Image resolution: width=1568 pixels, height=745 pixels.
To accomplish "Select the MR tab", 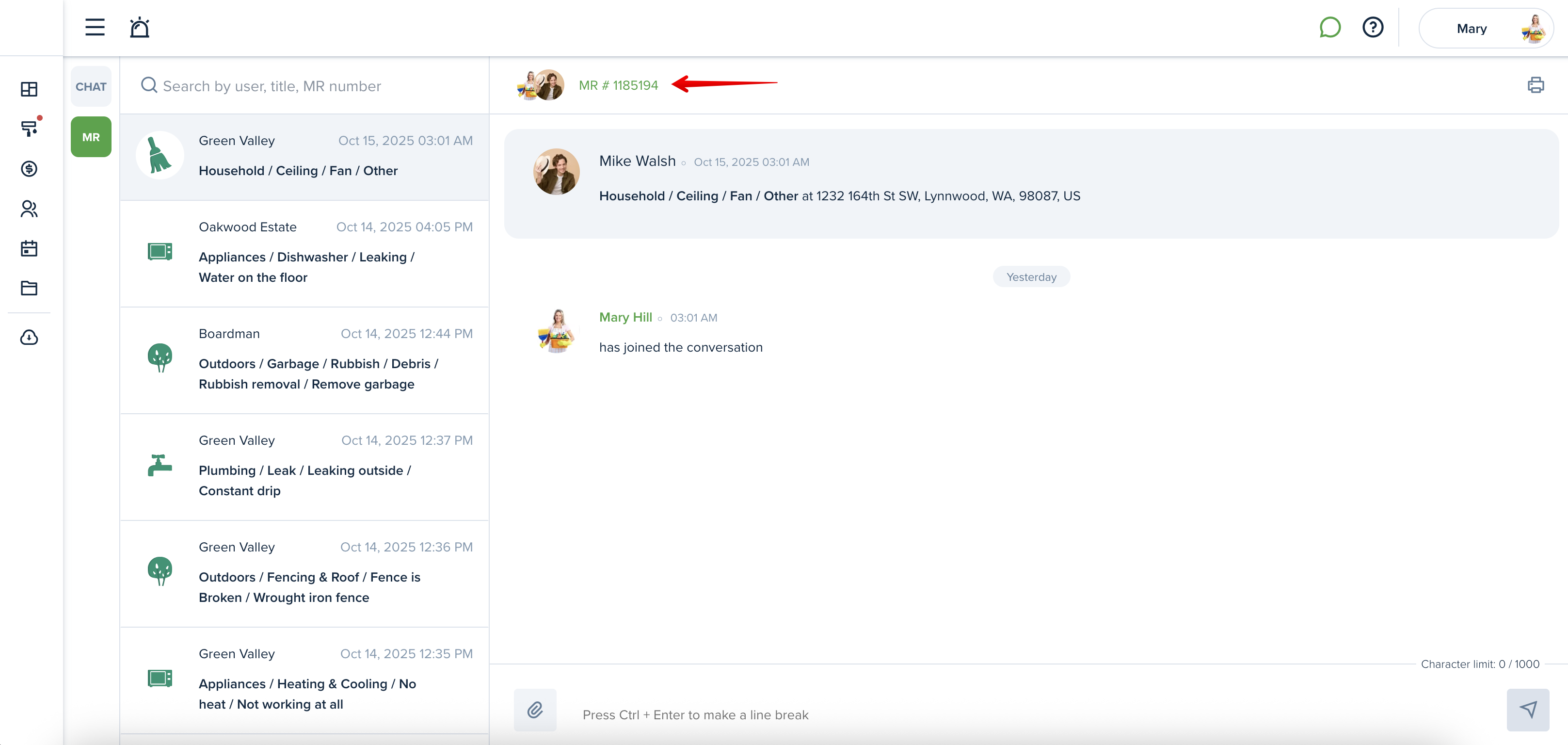I will (x=91, y=137).
